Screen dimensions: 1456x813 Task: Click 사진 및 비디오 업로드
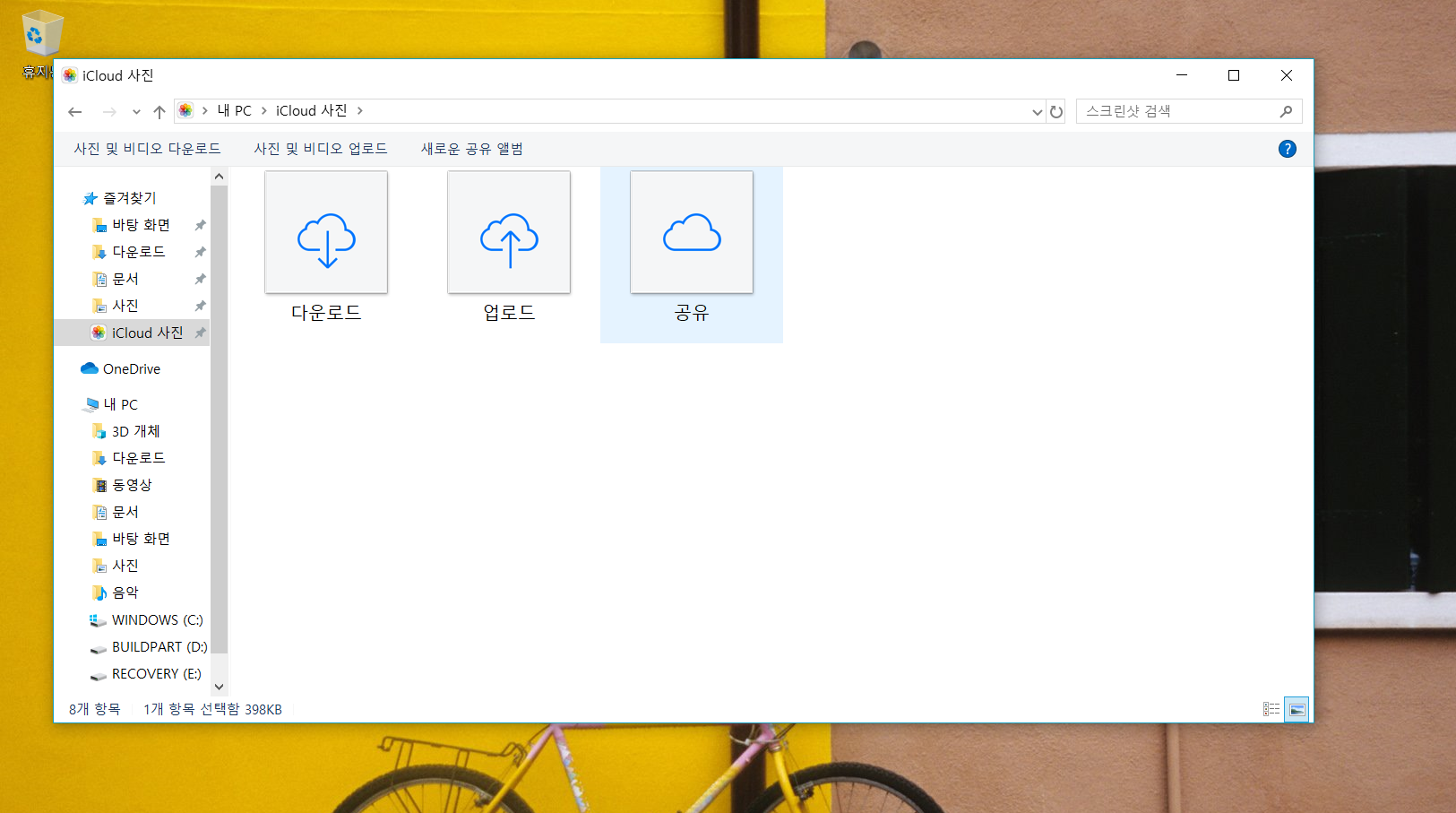click(321, 149)
